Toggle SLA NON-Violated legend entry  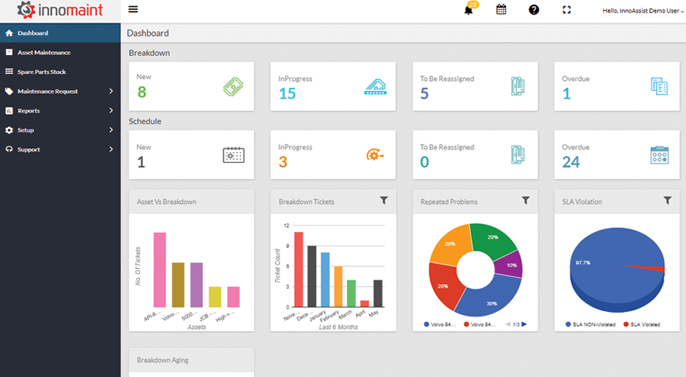point(590,325)
